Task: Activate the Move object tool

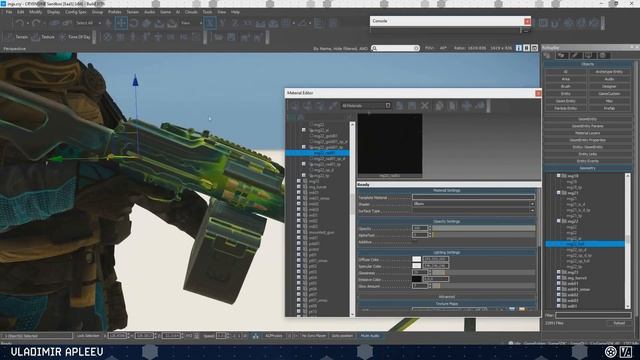Action: pyautogui.click(x=121, y=23)
